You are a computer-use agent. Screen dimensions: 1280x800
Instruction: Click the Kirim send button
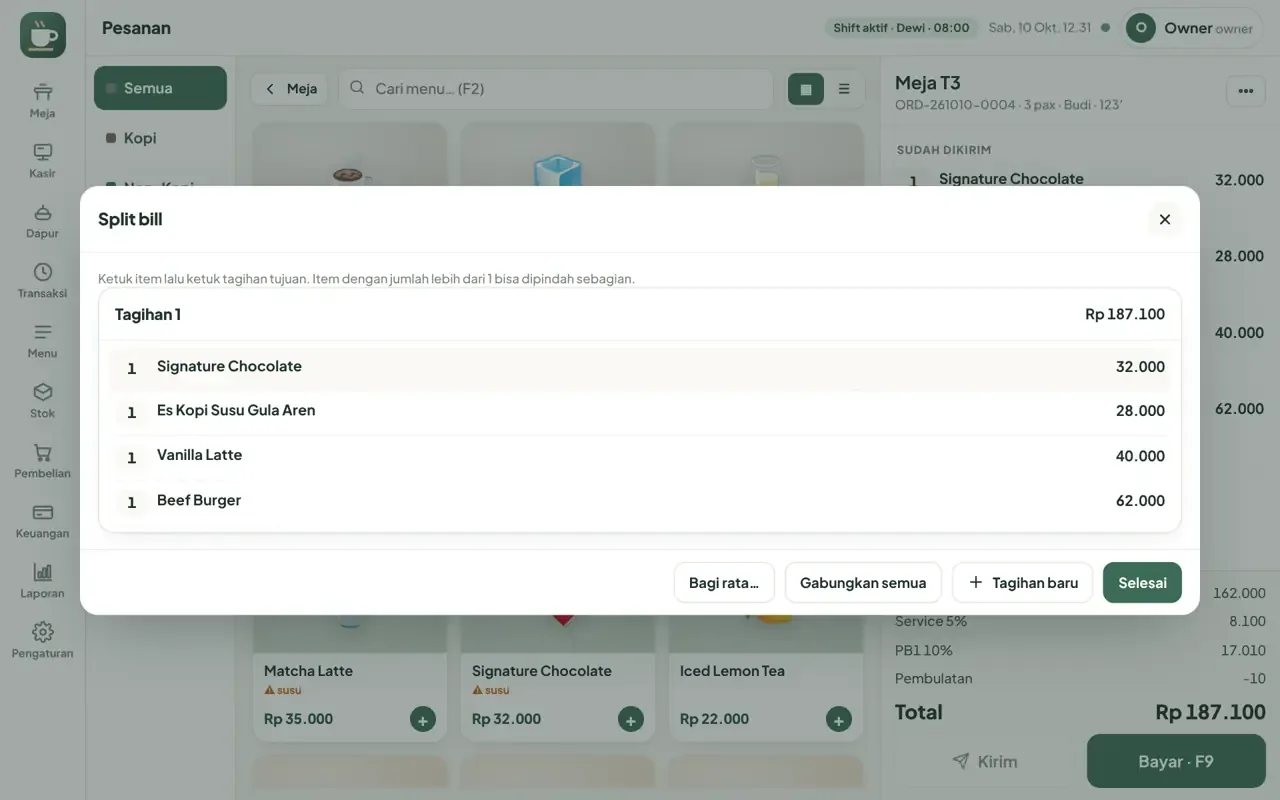[984, 762]
